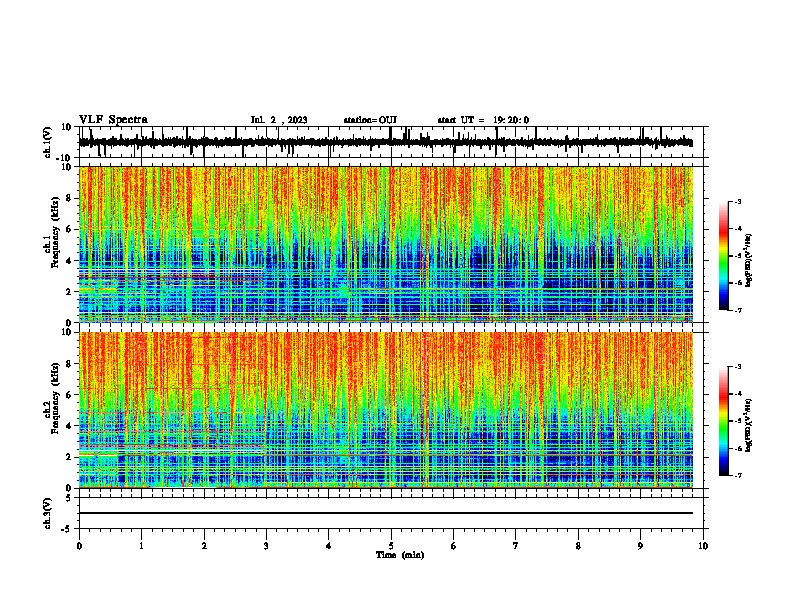Click the ch.1 color bar 'log(PSD)' label
Screen dimensions: 792x612
(x=749, y=261)
